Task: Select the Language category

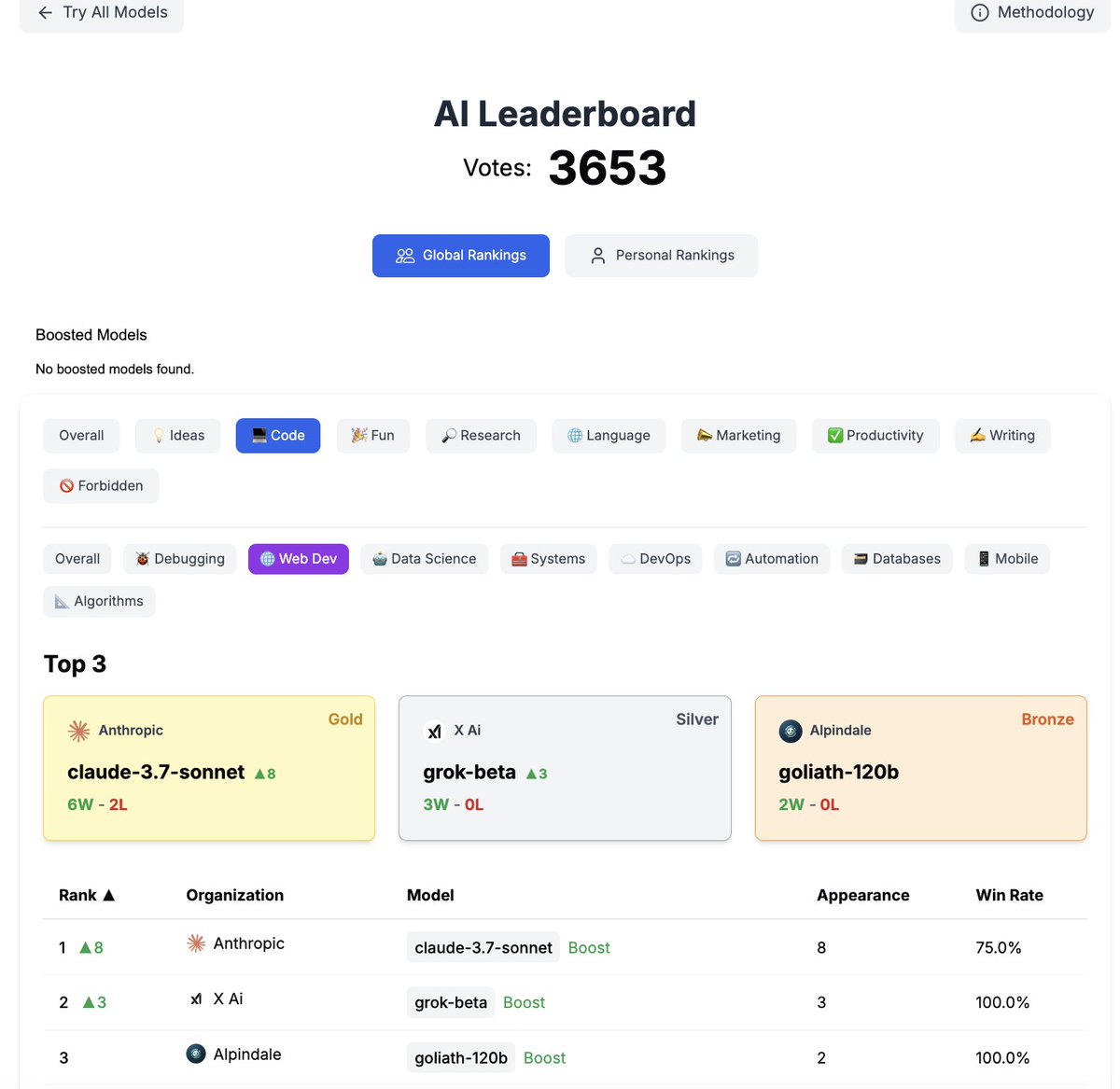Action: [x=609, y=436]
